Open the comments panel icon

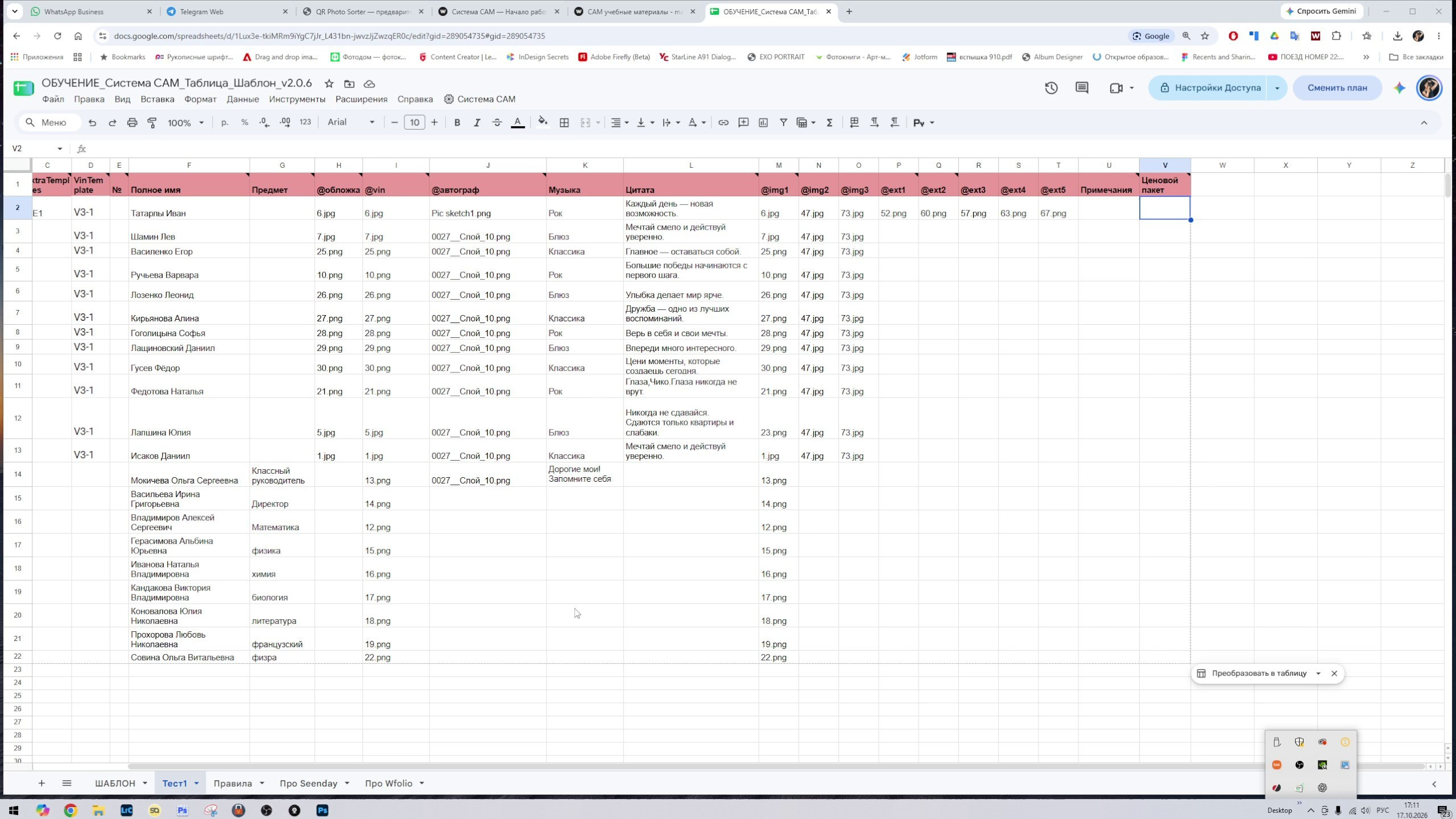pyautogui.click(x=1082, y=88)
